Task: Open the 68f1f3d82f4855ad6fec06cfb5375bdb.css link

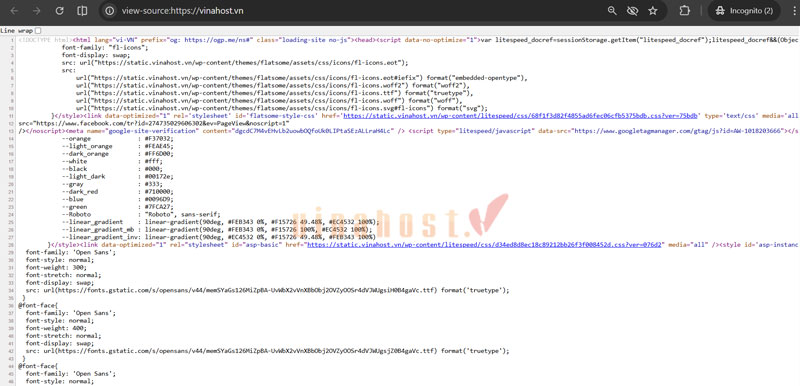Action: pos(520,116)
